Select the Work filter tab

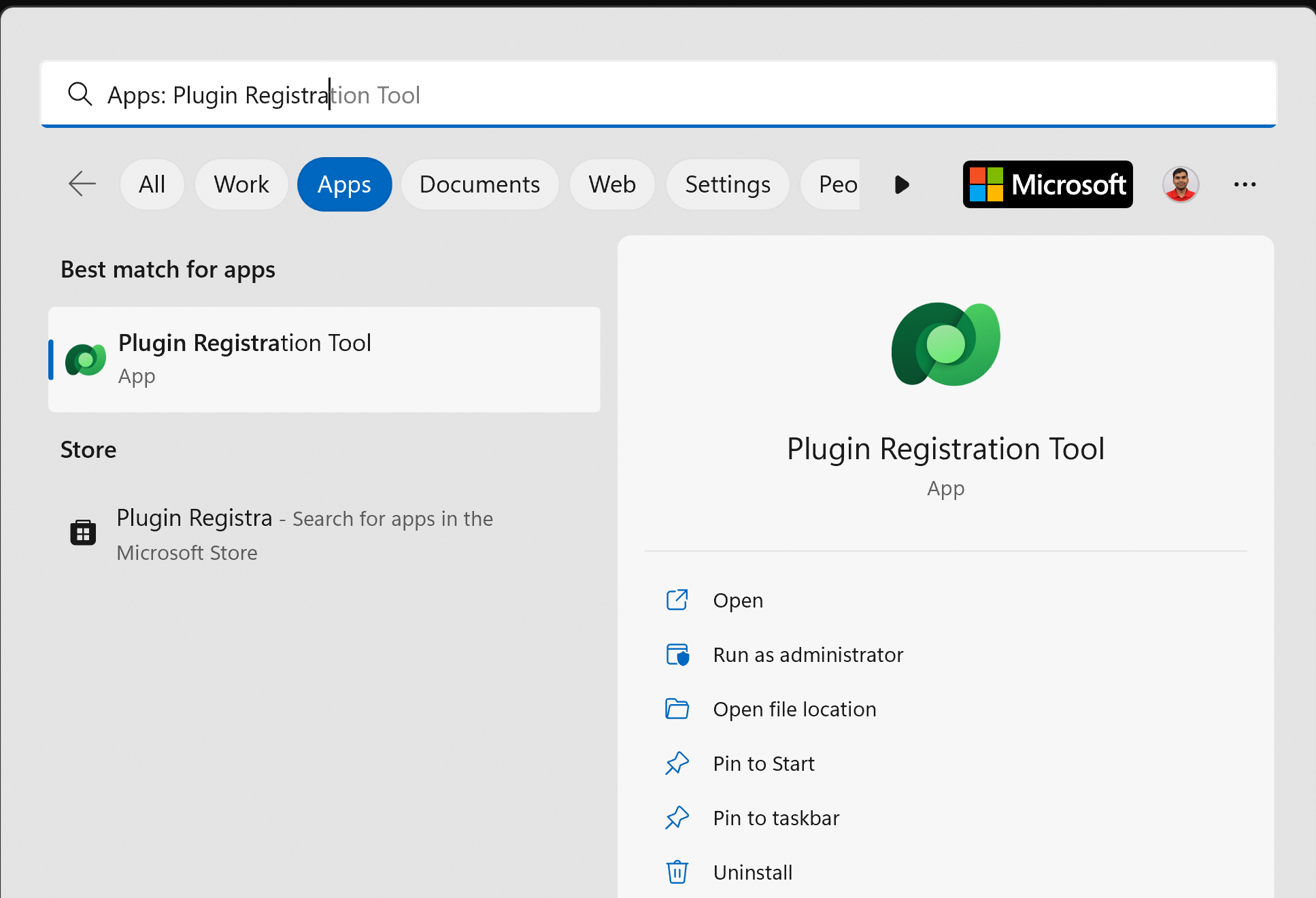(241, 184)
